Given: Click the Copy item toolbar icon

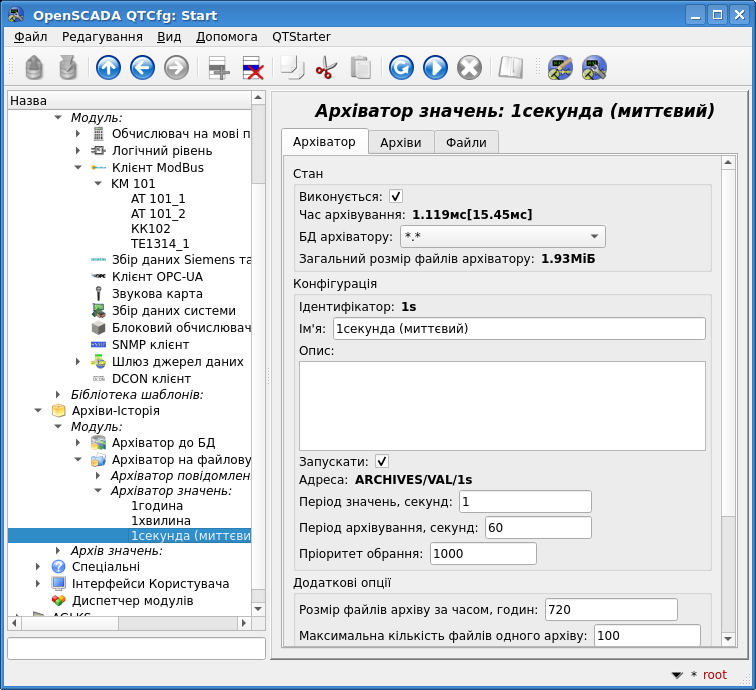Looking at the screenshot, I should [292, 67].
